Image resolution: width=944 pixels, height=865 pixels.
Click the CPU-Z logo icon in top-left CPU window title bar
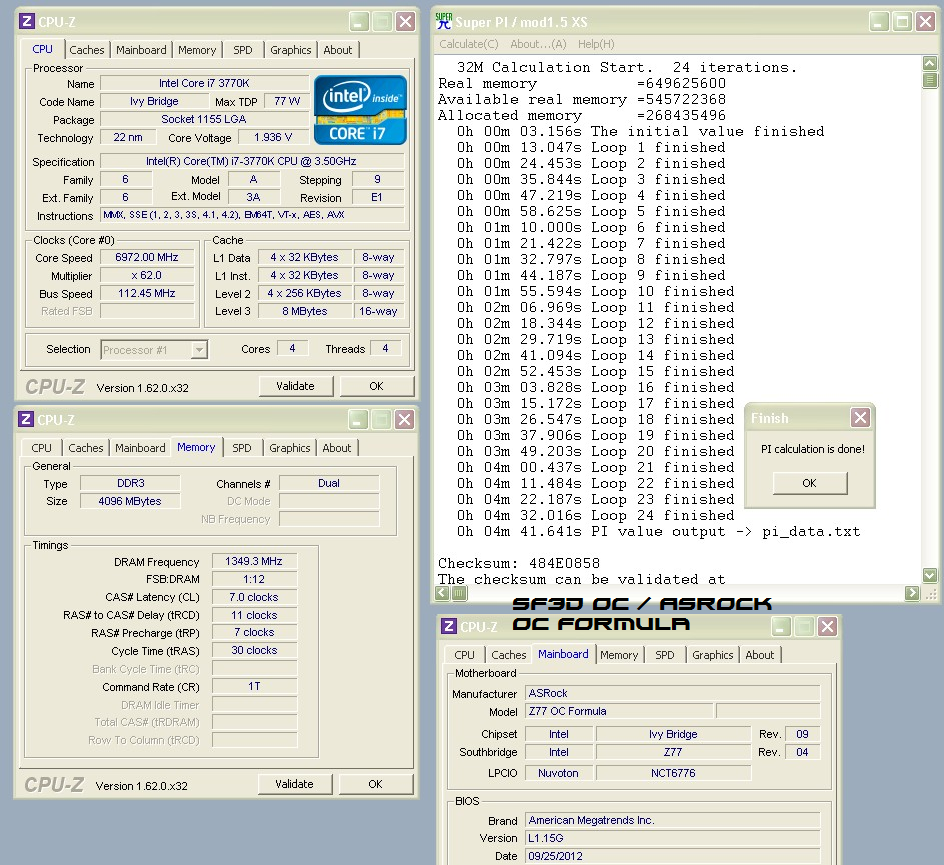[26, 22]
